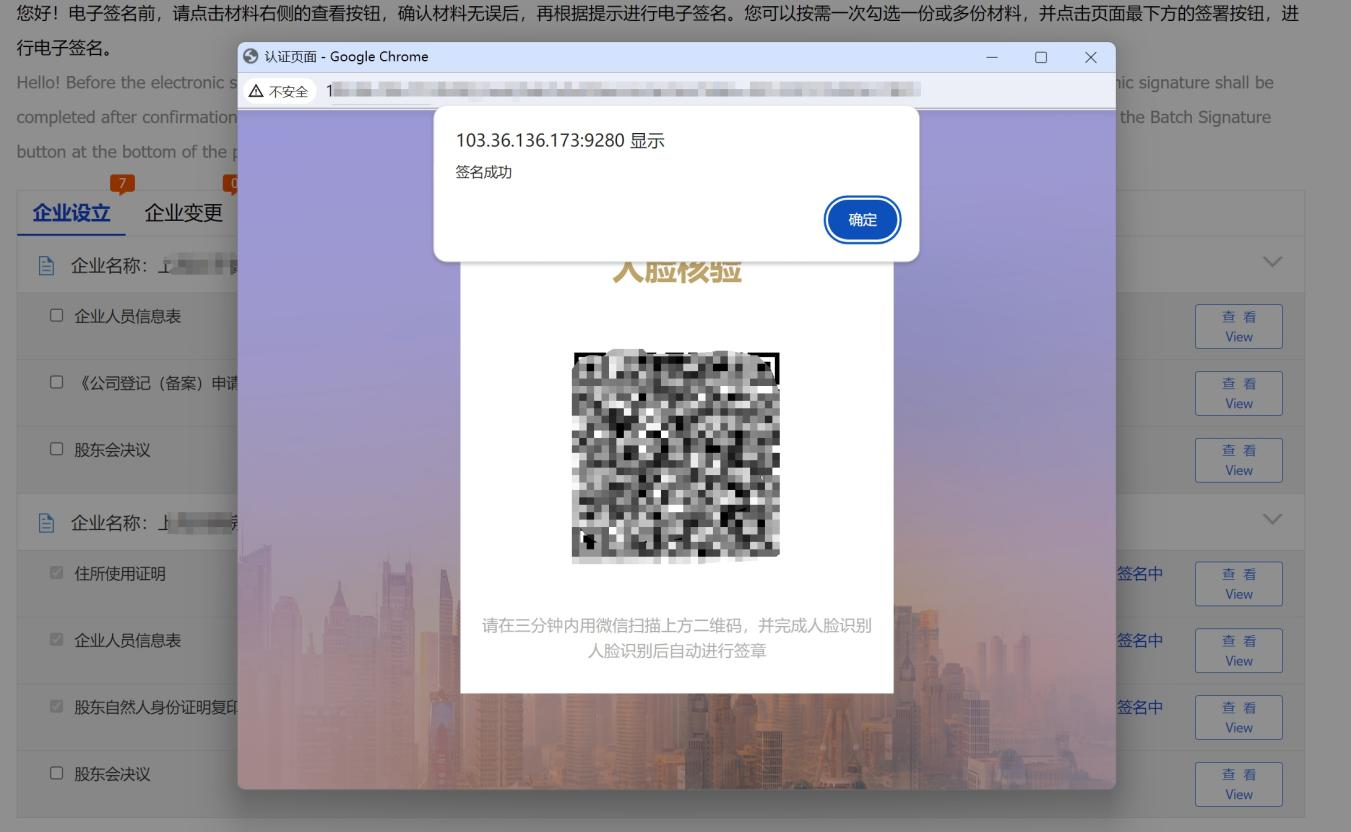Image resolution: width=1351 pixels, height=832 pixels.
Task: Click the orange badge showing 7 above 企业设立
Action: pos(121,184)
